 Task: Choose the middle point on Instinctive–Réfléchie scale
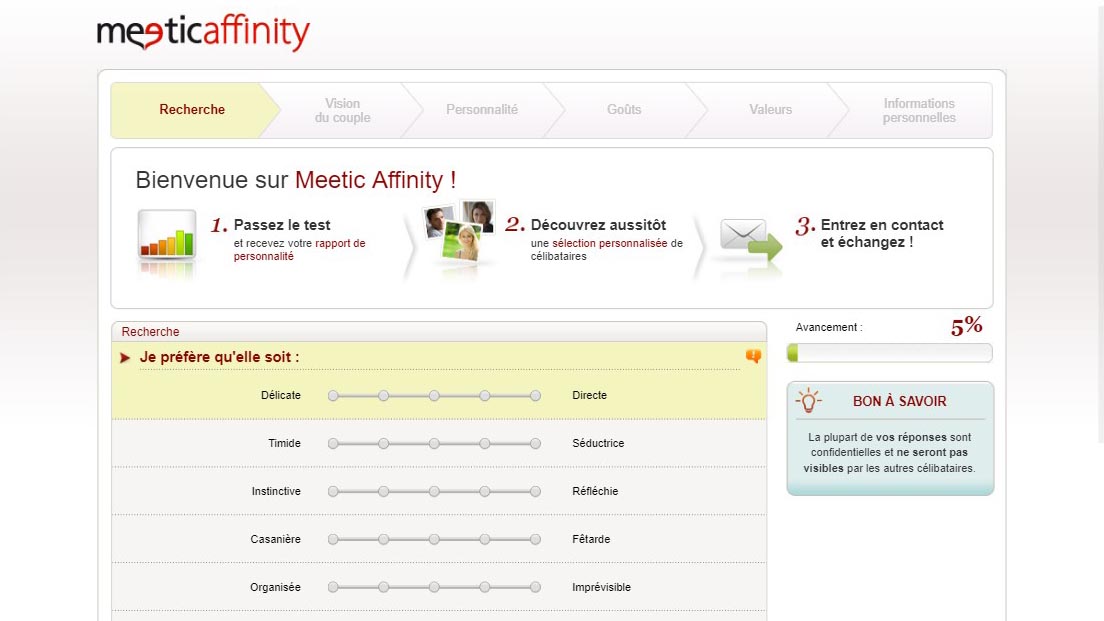pos(434,491)
